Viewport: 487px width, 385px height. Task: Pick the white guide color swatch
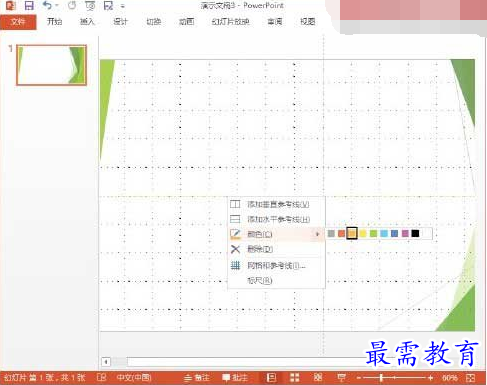click(426, 234)
